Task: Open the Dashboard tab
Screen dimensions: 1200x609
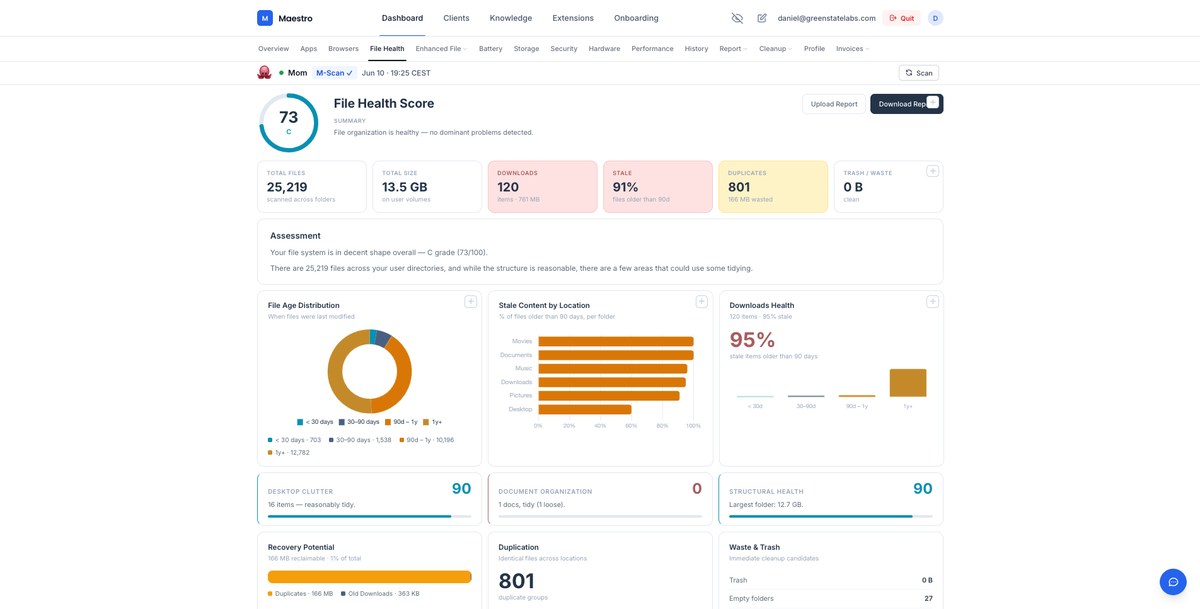Action: pos(402,18)
